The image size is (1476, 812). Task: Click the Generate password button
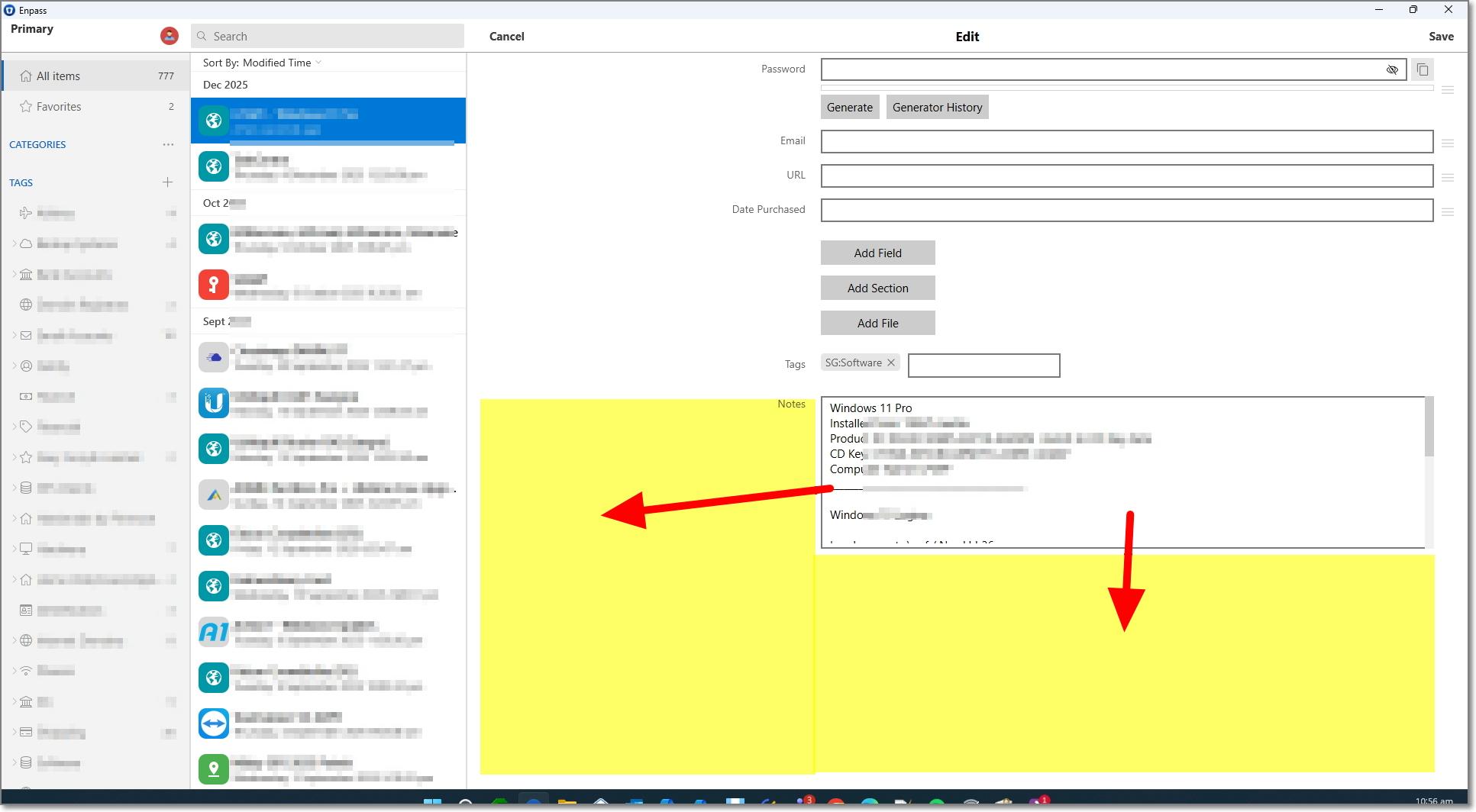(x=849, y=108)
